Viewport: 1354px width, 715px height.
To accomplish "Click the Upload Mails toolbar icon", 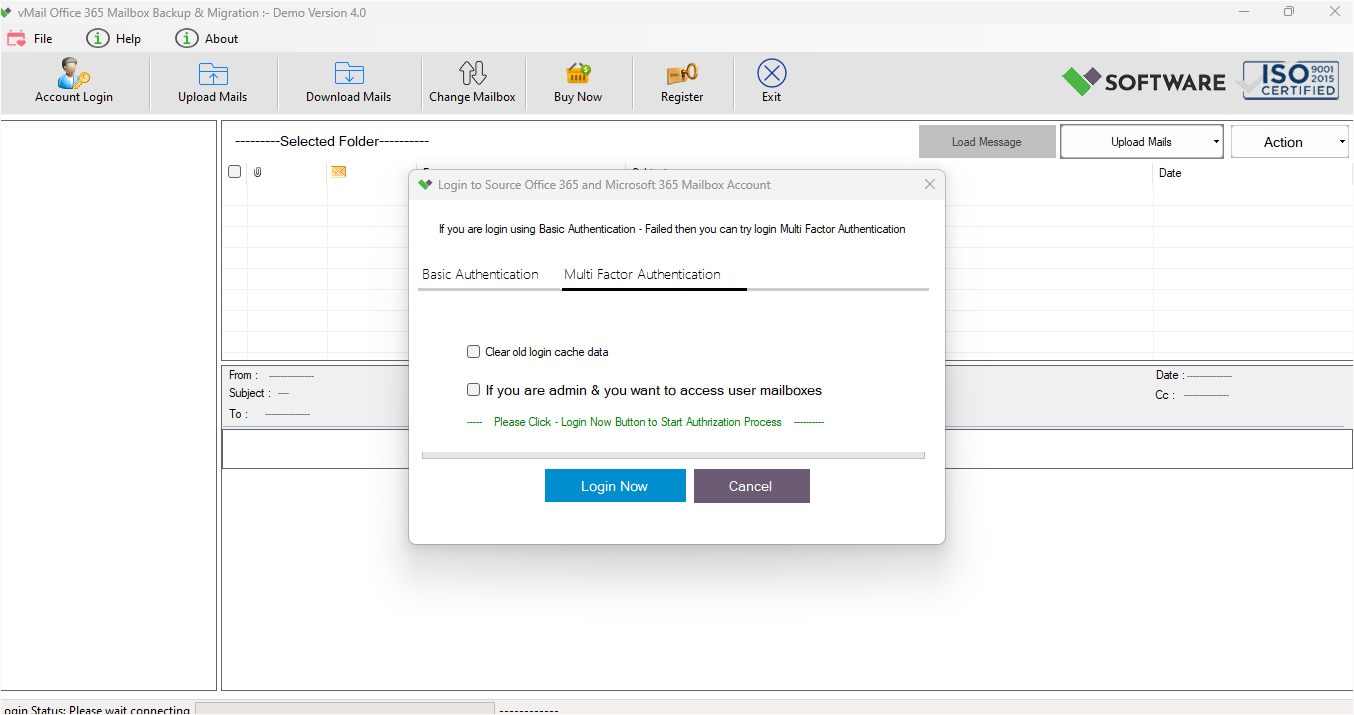I will tap(213, 74).
